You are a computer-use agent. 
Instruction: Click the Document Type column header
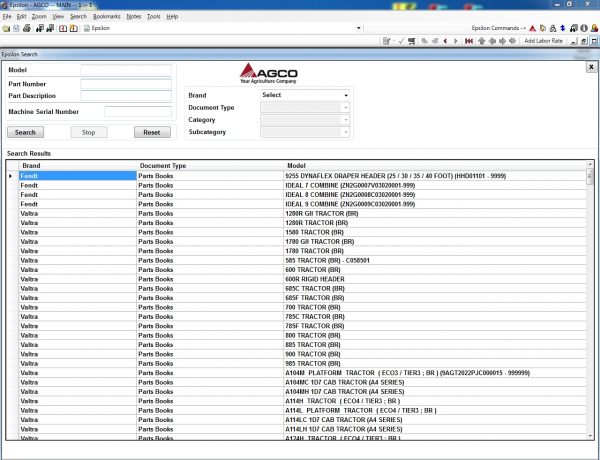210,166
